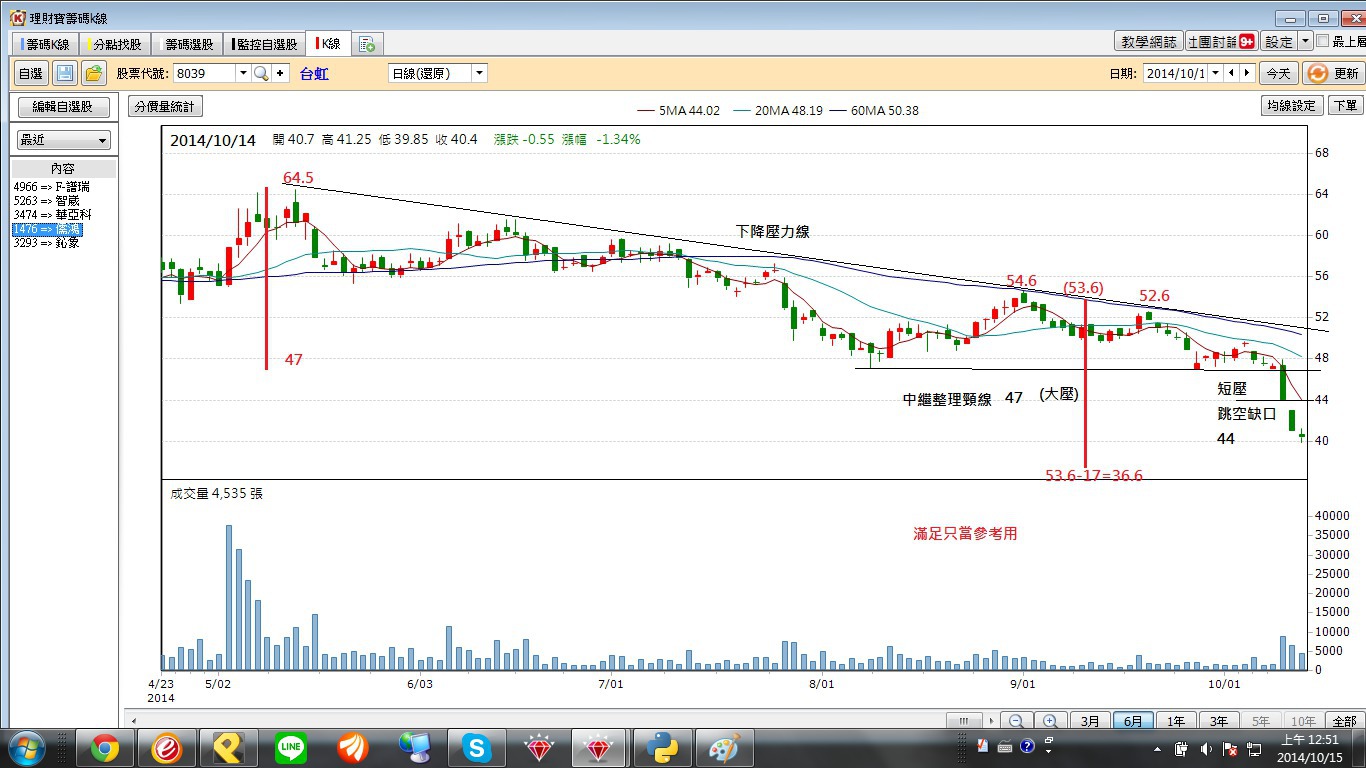Screen dimensions: 1366x768
Task: Open Skype from the taskbar
Action: (x=477, y=747)
